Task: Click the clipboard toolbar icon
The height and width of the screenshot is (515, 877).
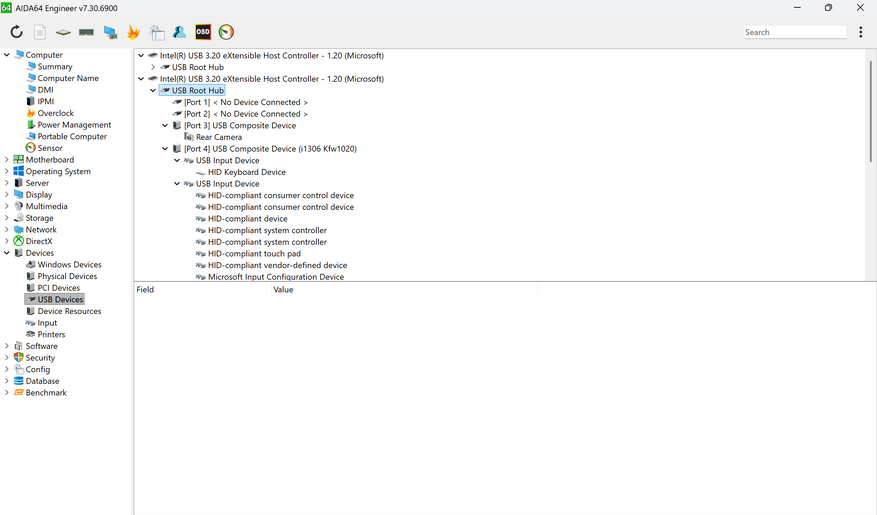Action: [157, 32]
